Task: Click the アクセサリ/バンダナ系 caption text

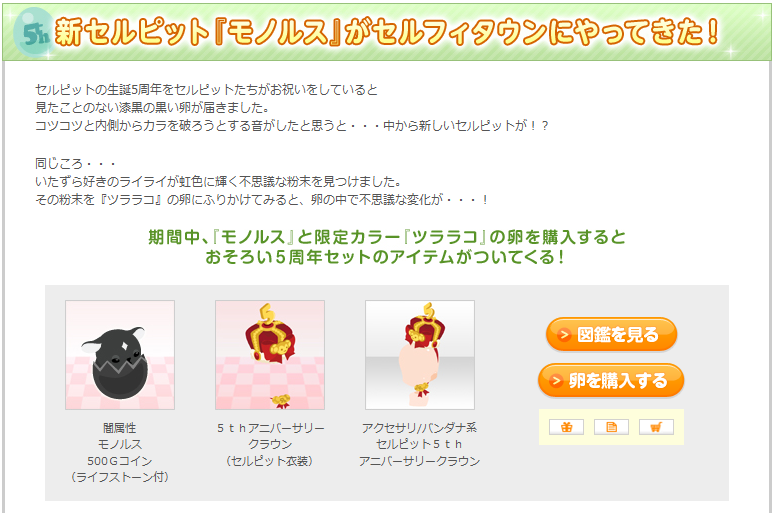Action: pos(420,428)
